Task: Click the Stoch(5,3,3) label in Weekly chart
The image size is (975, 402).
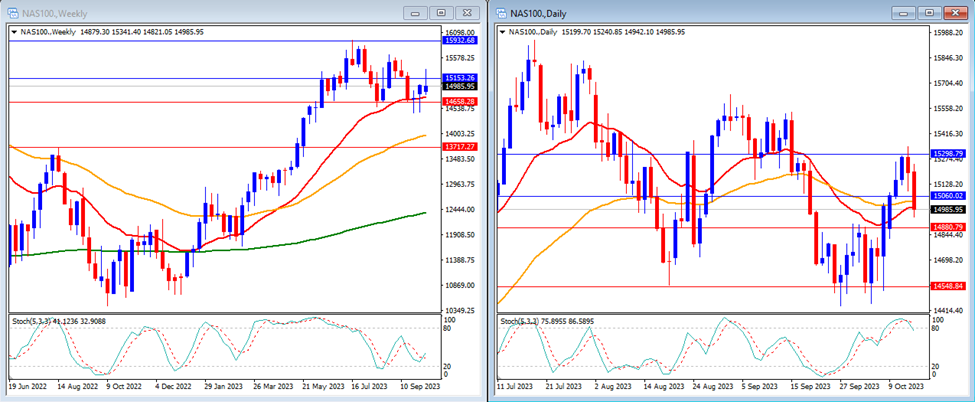Action: pyautogui.click(x=33, y=322)
